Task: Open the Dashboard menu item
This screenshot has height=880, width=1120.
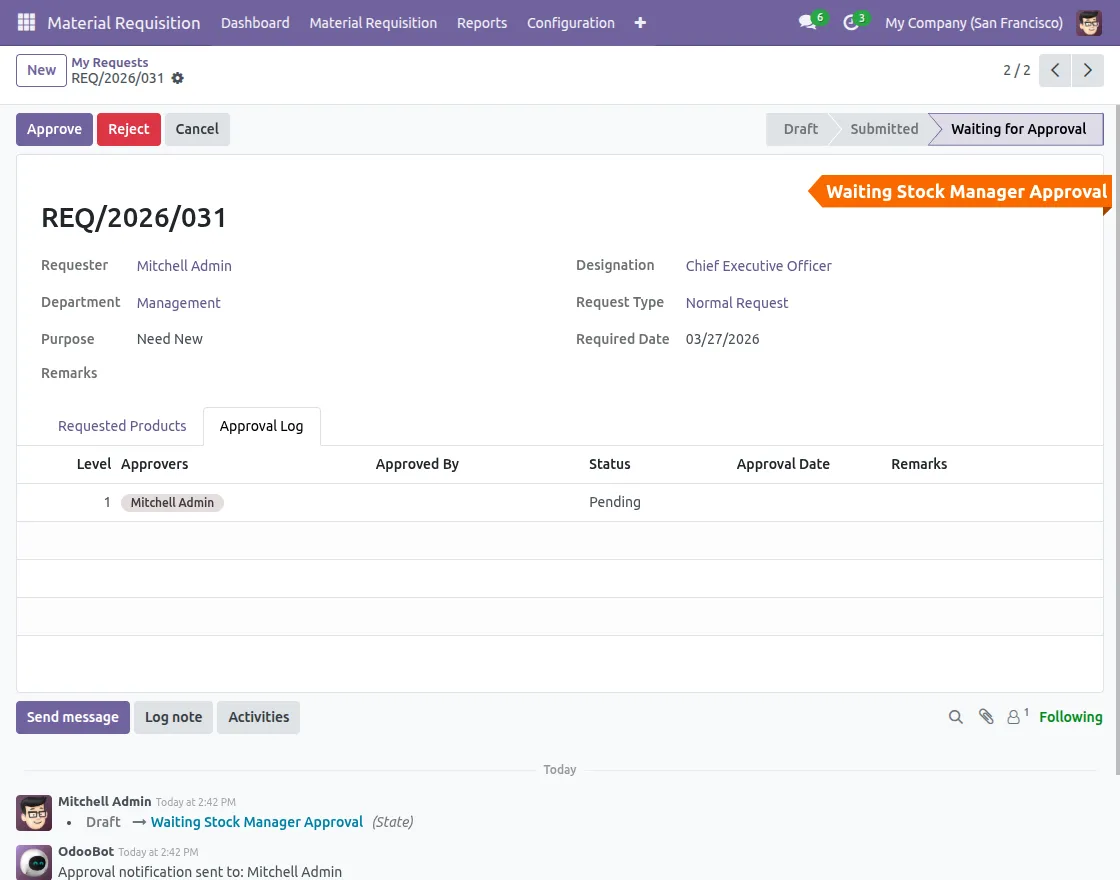Action: point(255,22)
